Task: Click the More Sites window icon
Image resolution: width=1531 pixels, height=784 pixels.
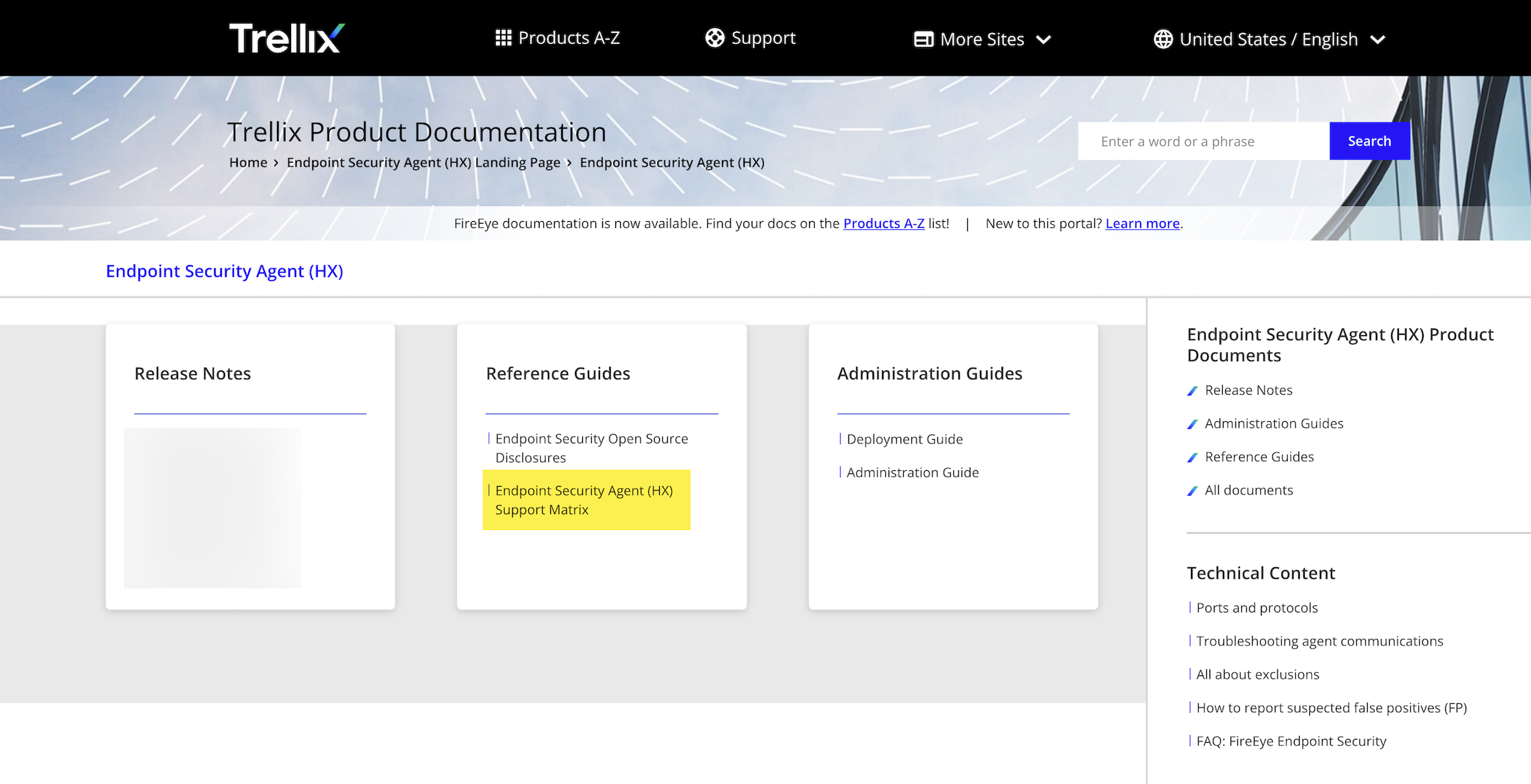Action: click(923, 39)
